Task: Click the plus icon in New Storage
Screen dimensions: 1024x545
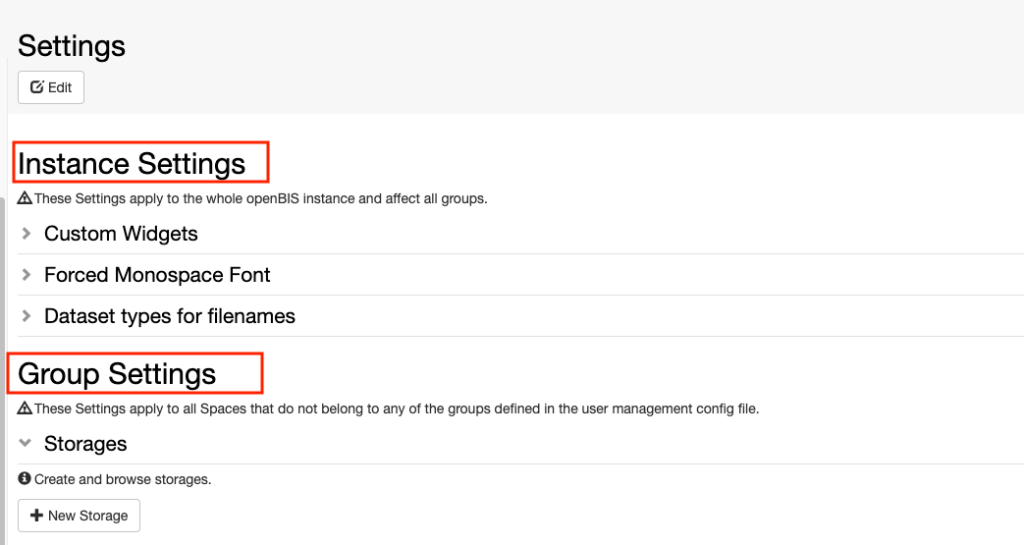Action: coord(37,515)
